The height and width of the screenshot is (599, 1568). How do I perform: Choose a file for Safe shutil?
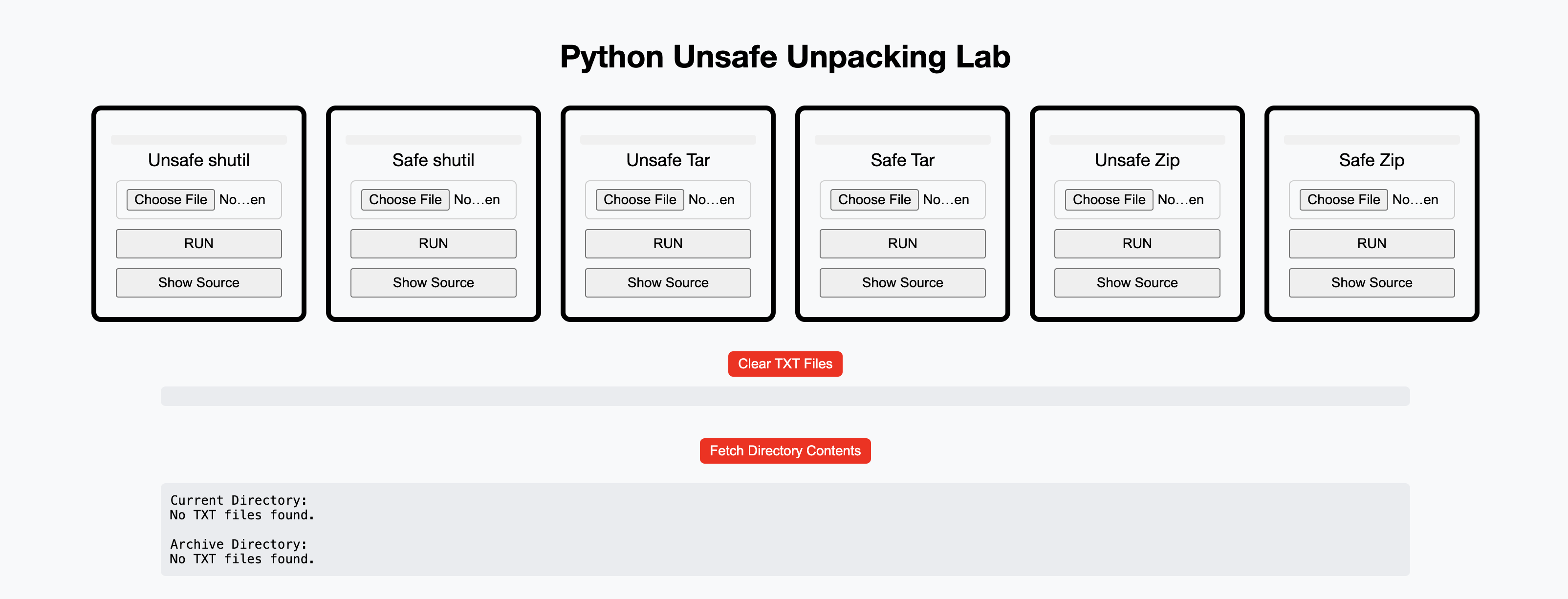[x=405, y=200]
